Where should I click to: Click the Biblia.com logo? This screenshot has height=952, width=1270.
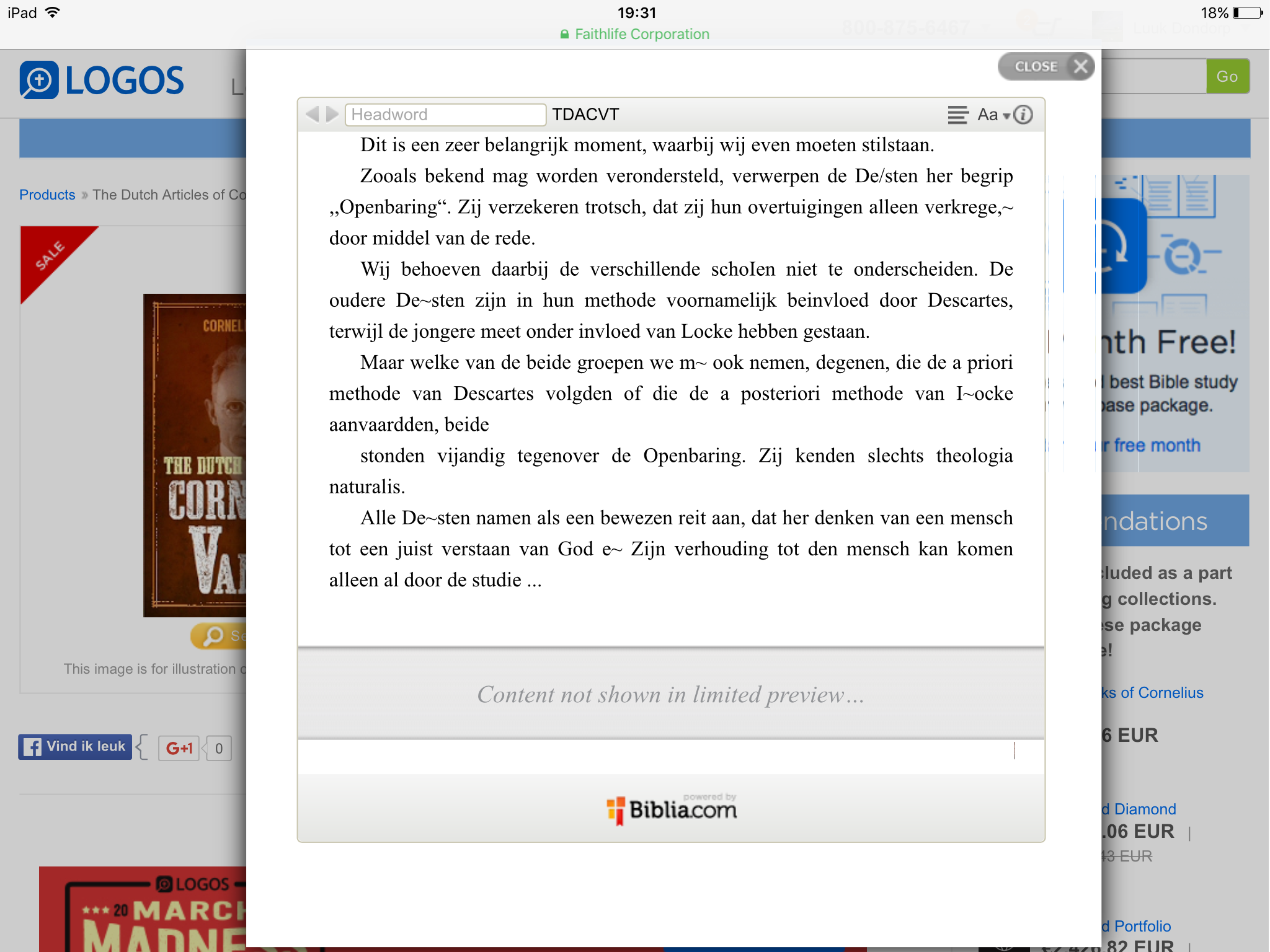(x=672, y=809)
